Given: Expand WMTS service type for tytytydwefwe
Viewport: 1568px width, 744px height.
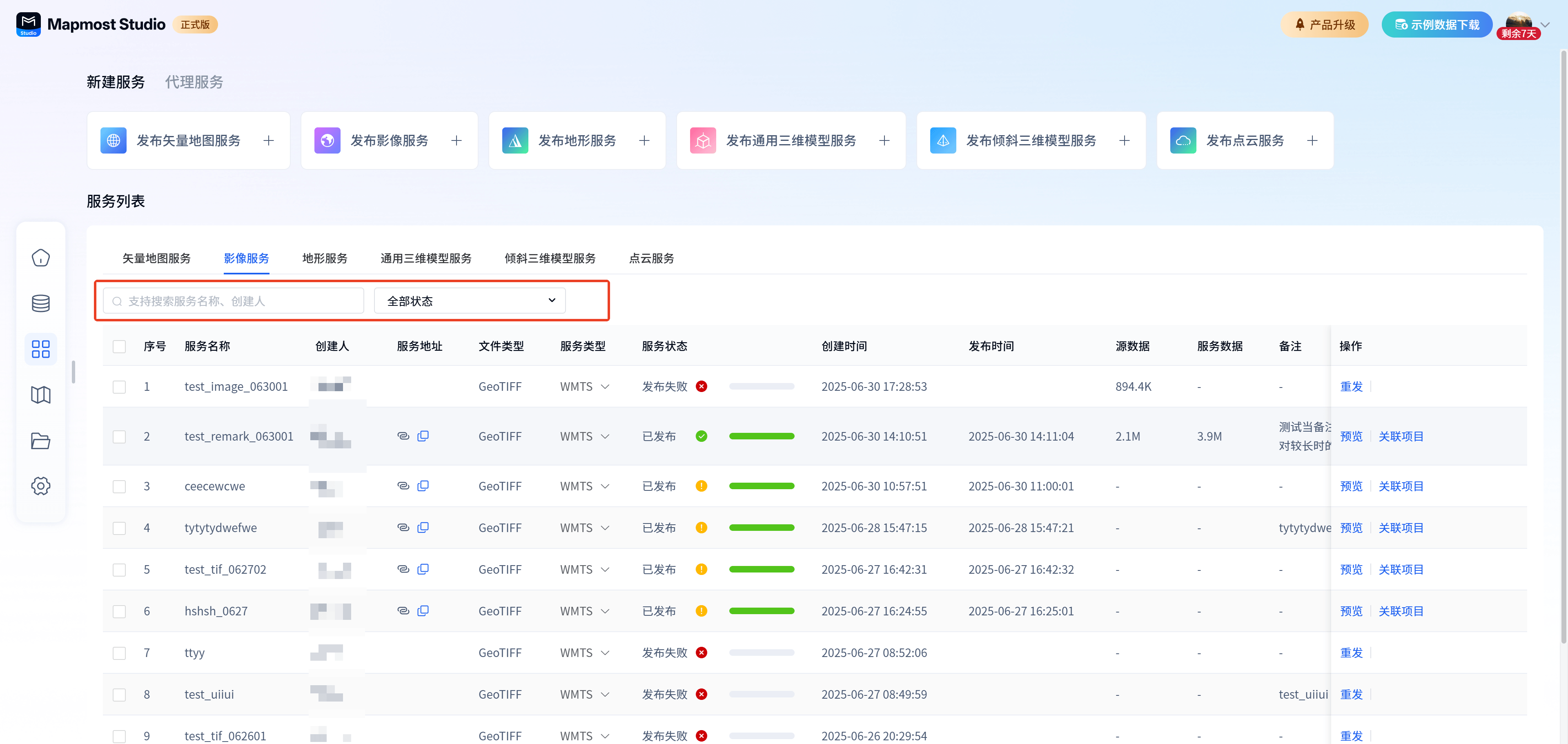Looking at the screenshot, I should [605, 528].
